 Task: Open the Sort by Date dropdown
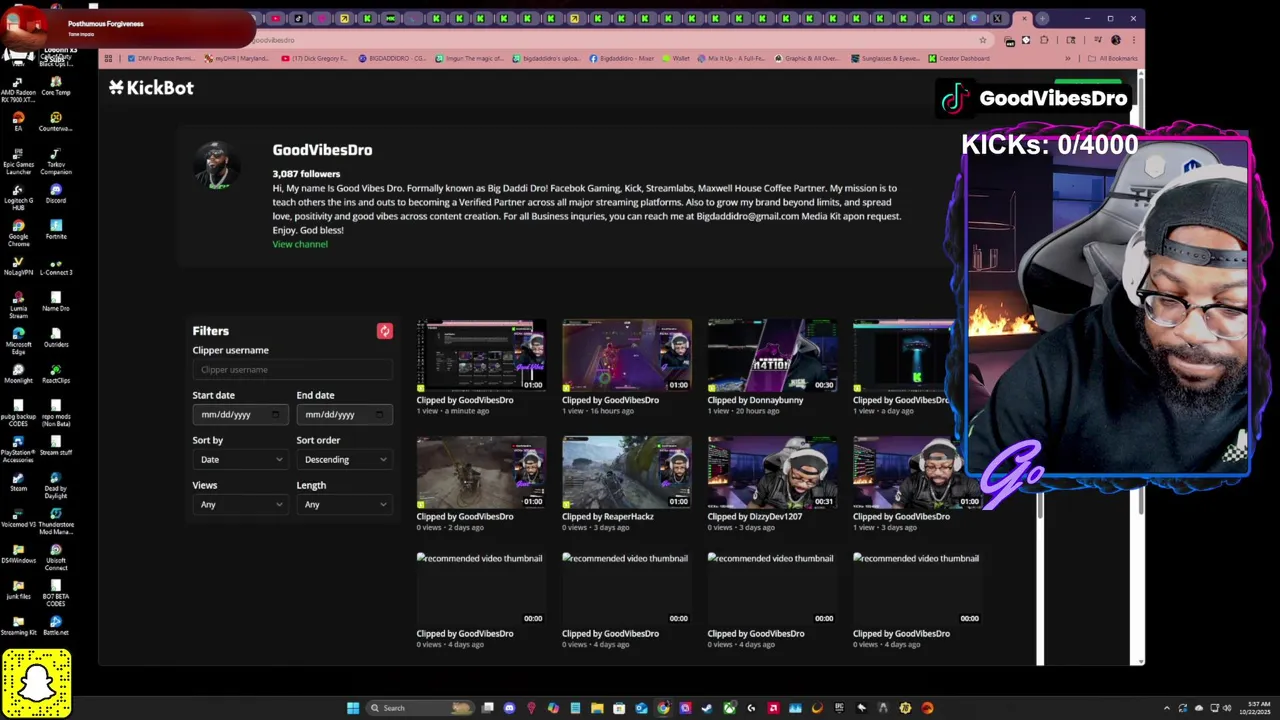pyautogui.click(x=240, y=459)
